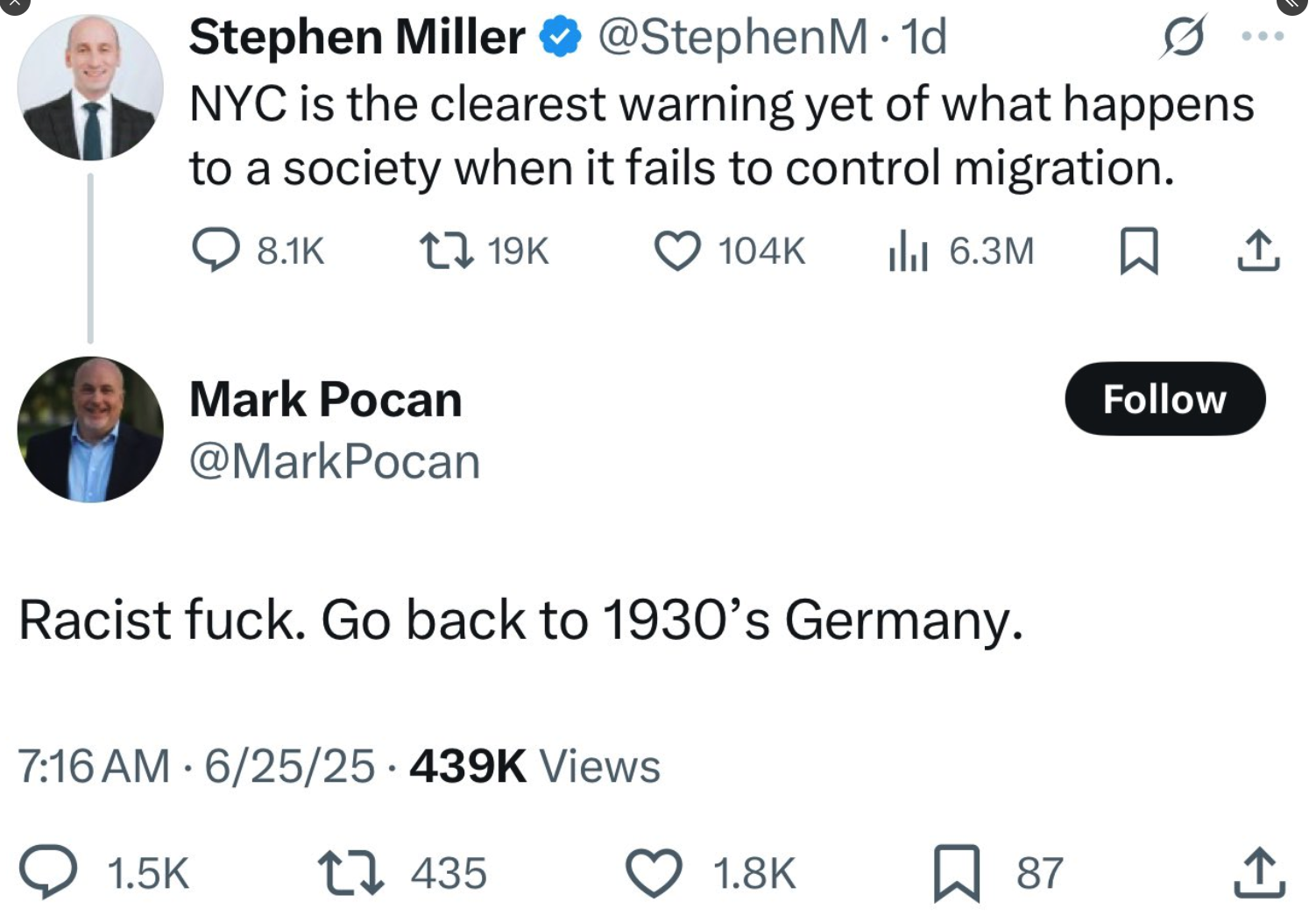
Task: Bookmark Stephen Miller's tweet
Action: point(1141,252)
